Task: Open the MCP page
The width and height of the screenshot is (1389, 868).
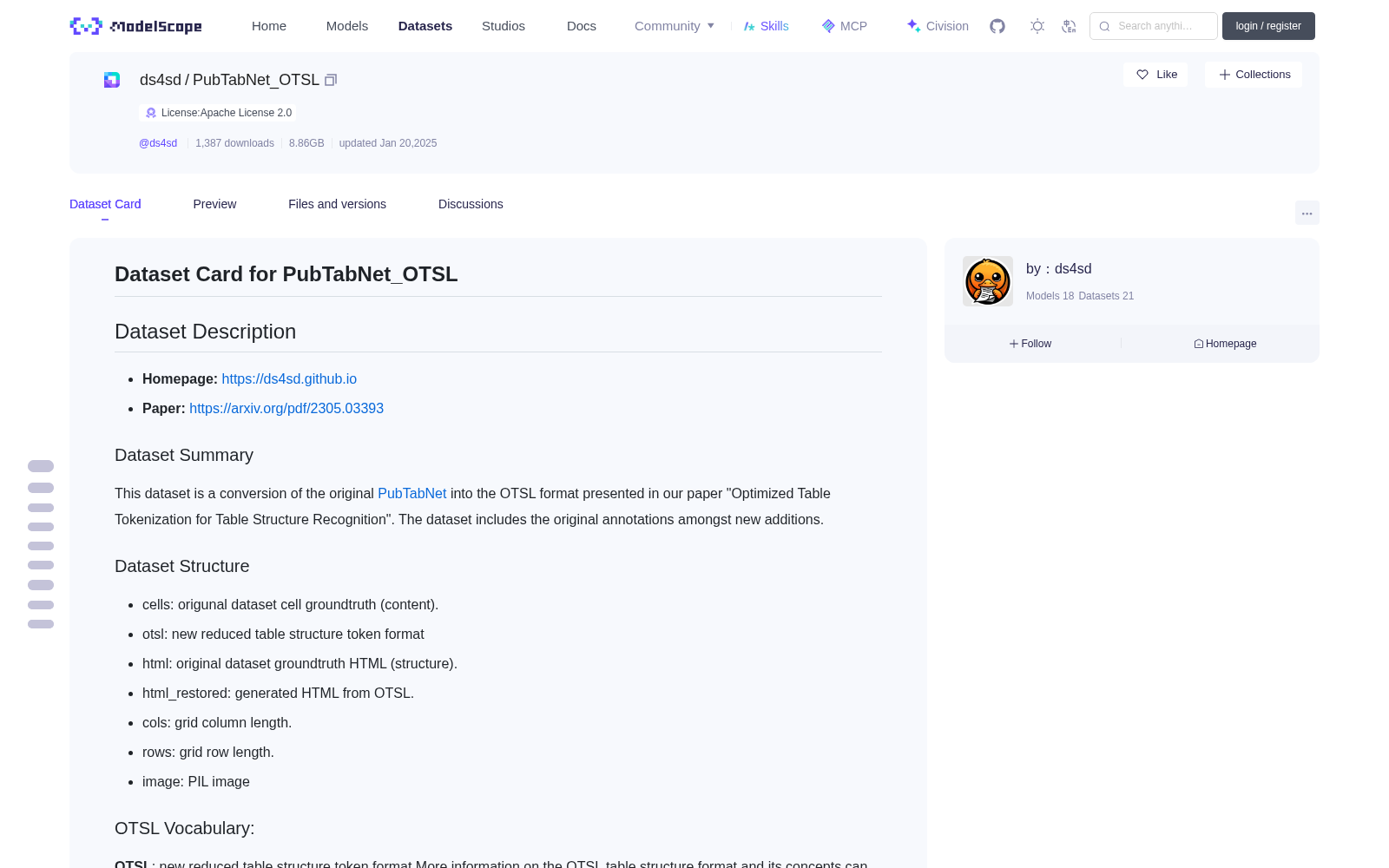Action: [844, 26]
